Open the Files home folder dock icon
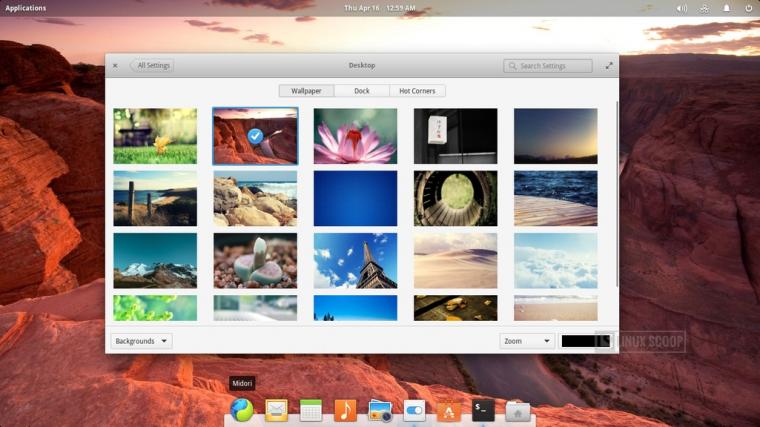Image resolution: width=760 pixels, height=427 pixels. [x=518, y=411]
